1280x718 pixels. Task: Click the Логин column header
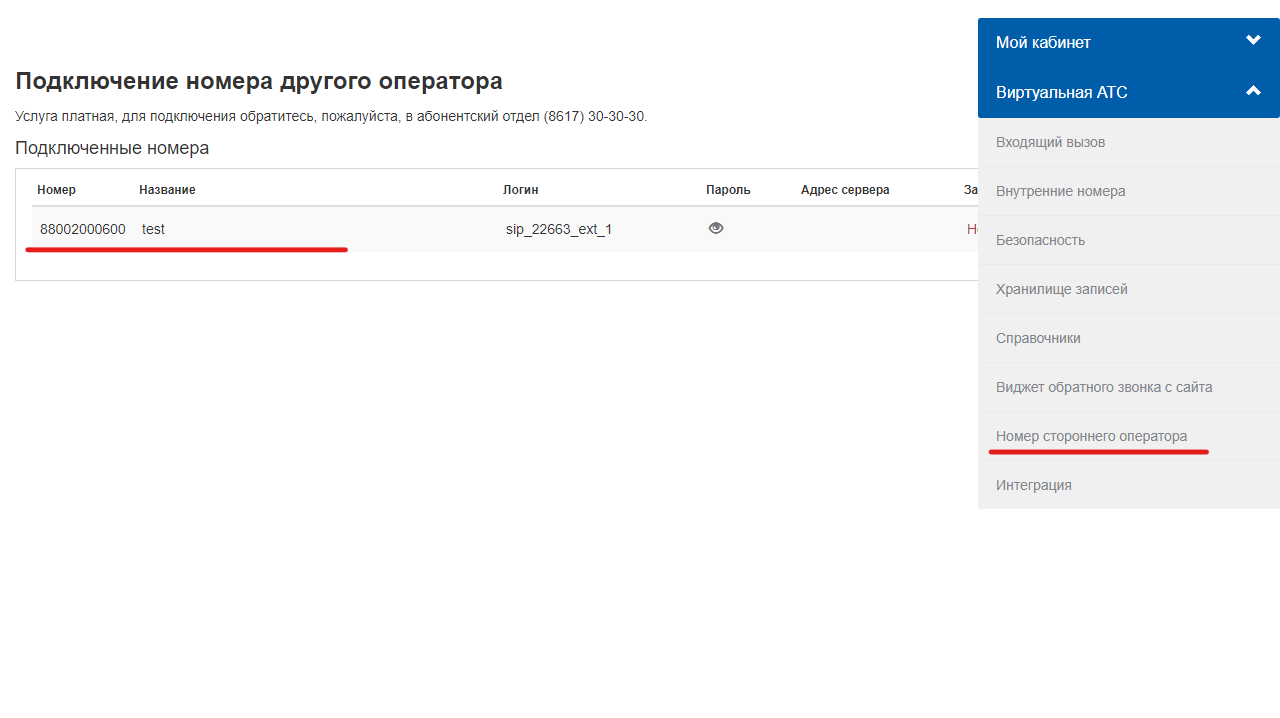tap(520, 190)
